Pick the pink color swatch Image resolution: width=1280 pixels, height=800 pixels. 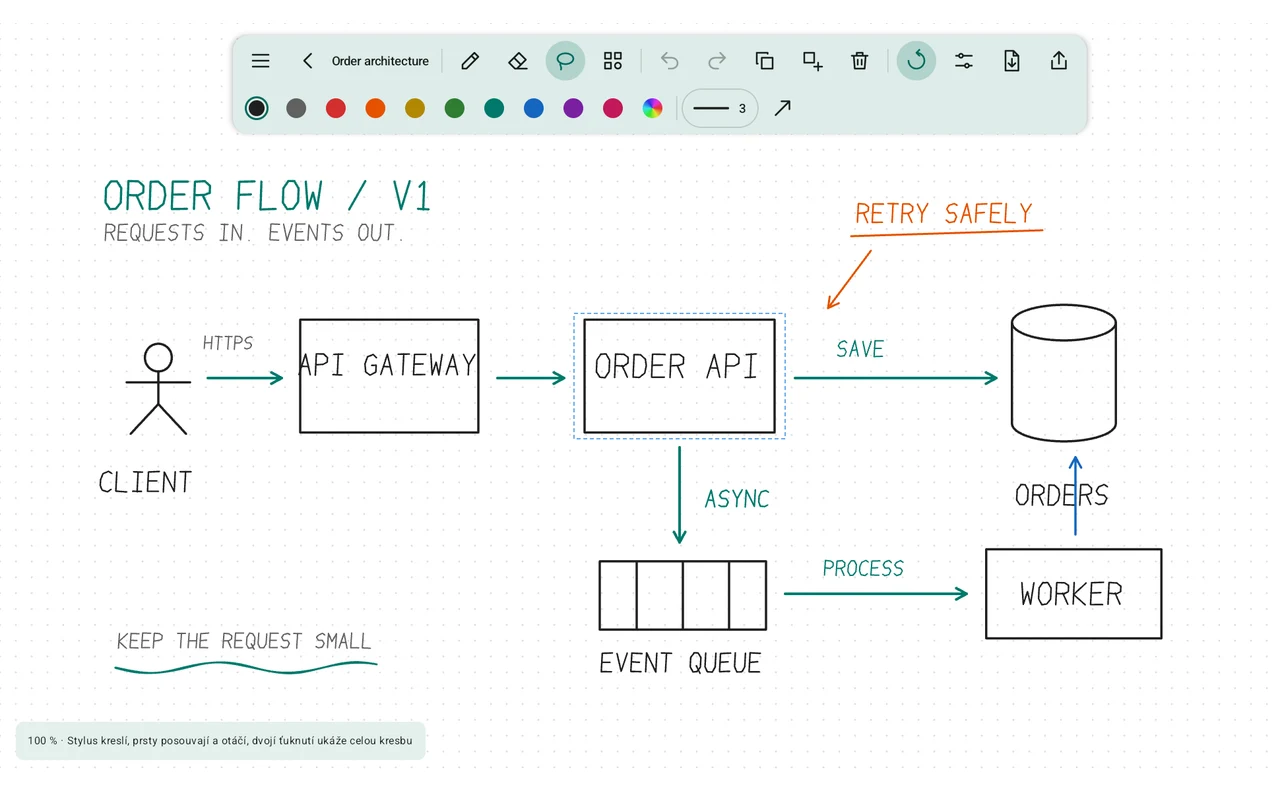point(613,108)
